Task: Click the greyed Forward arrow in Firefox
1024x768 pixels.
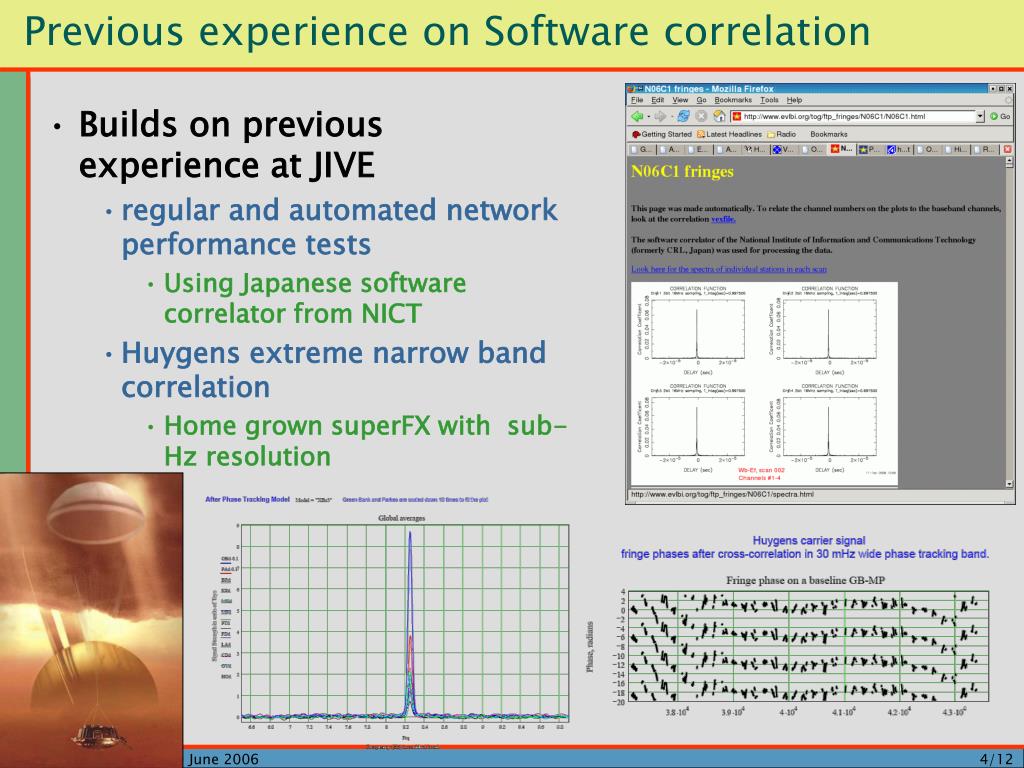Action: tap(660, 116)
